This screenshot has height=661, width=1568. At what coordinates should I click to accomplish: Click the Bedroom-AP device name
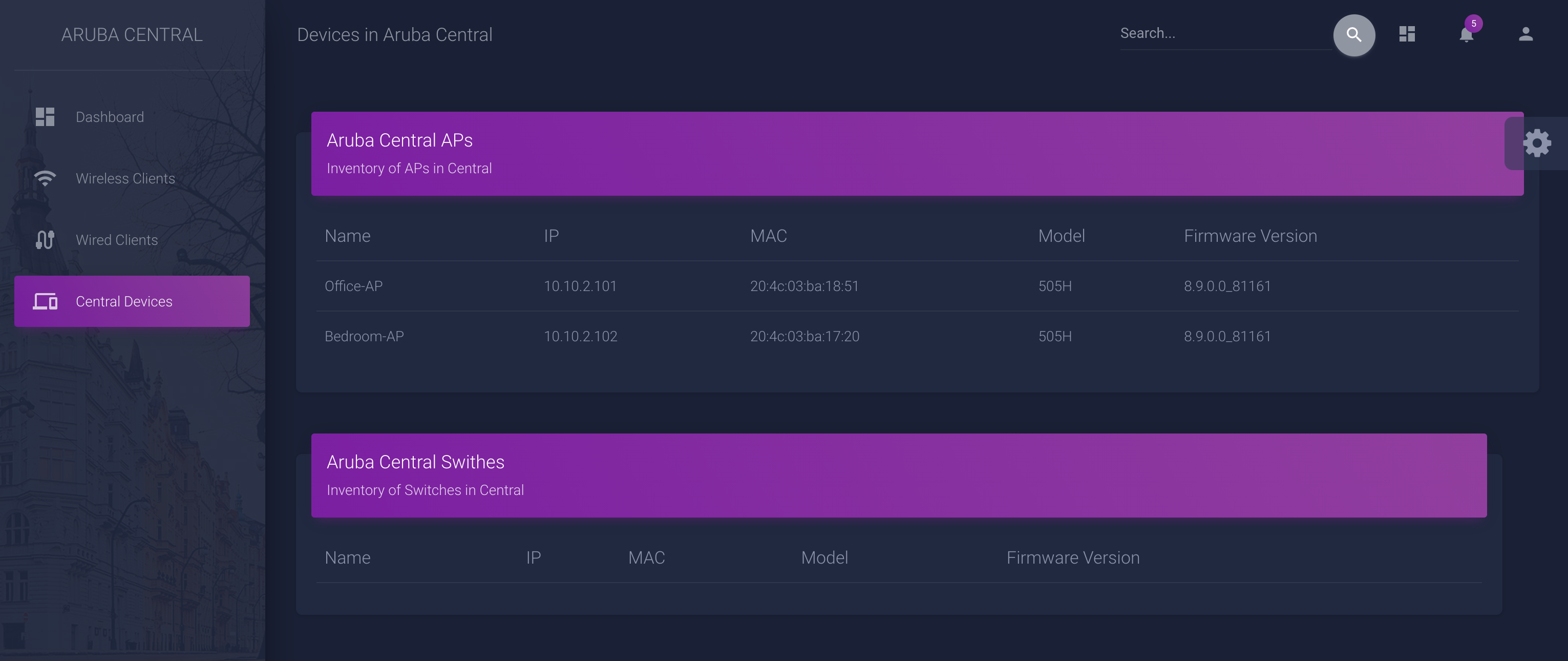tap(364, 336)
